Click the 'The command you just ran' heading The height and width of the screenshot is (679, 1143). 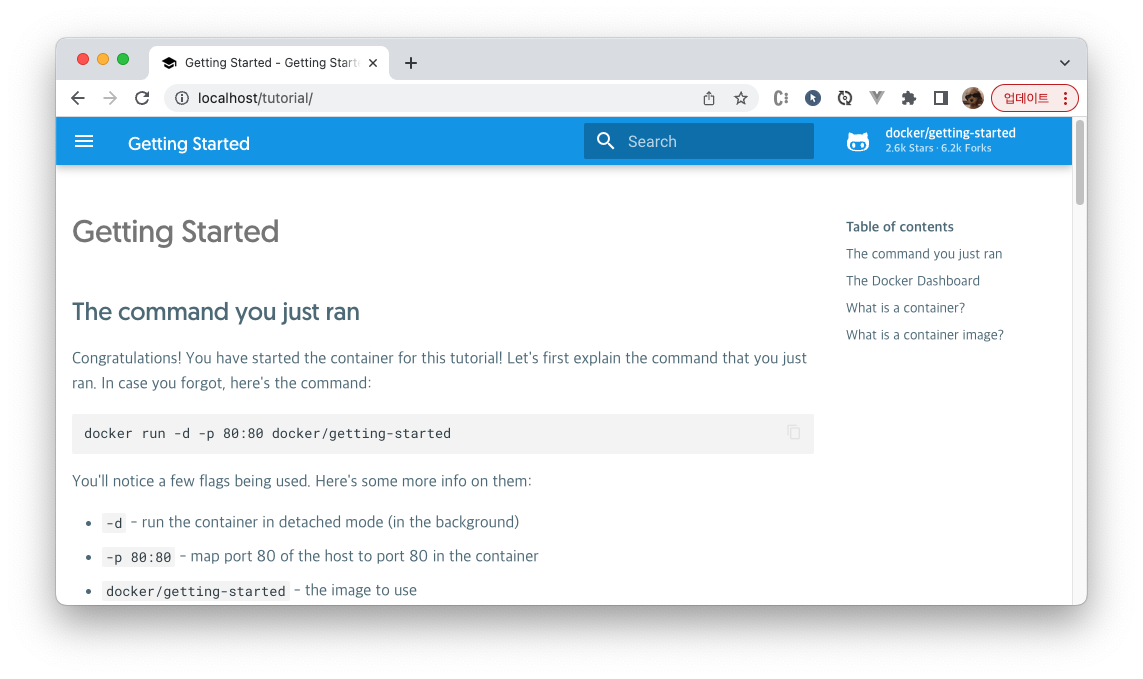(x=216, y=311)
